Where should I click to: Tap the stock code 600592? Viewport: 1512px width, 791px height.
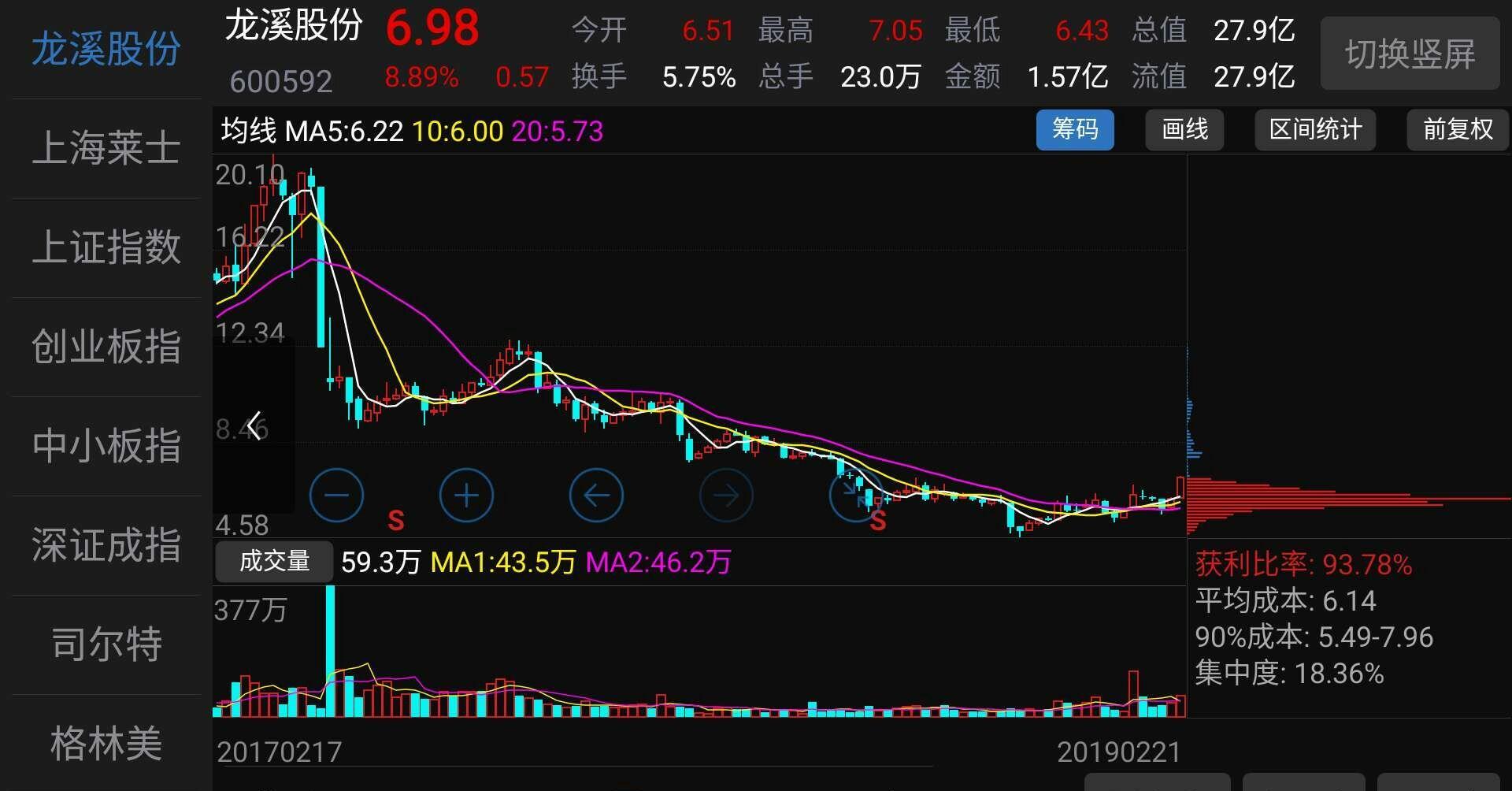tap(281, 81)
